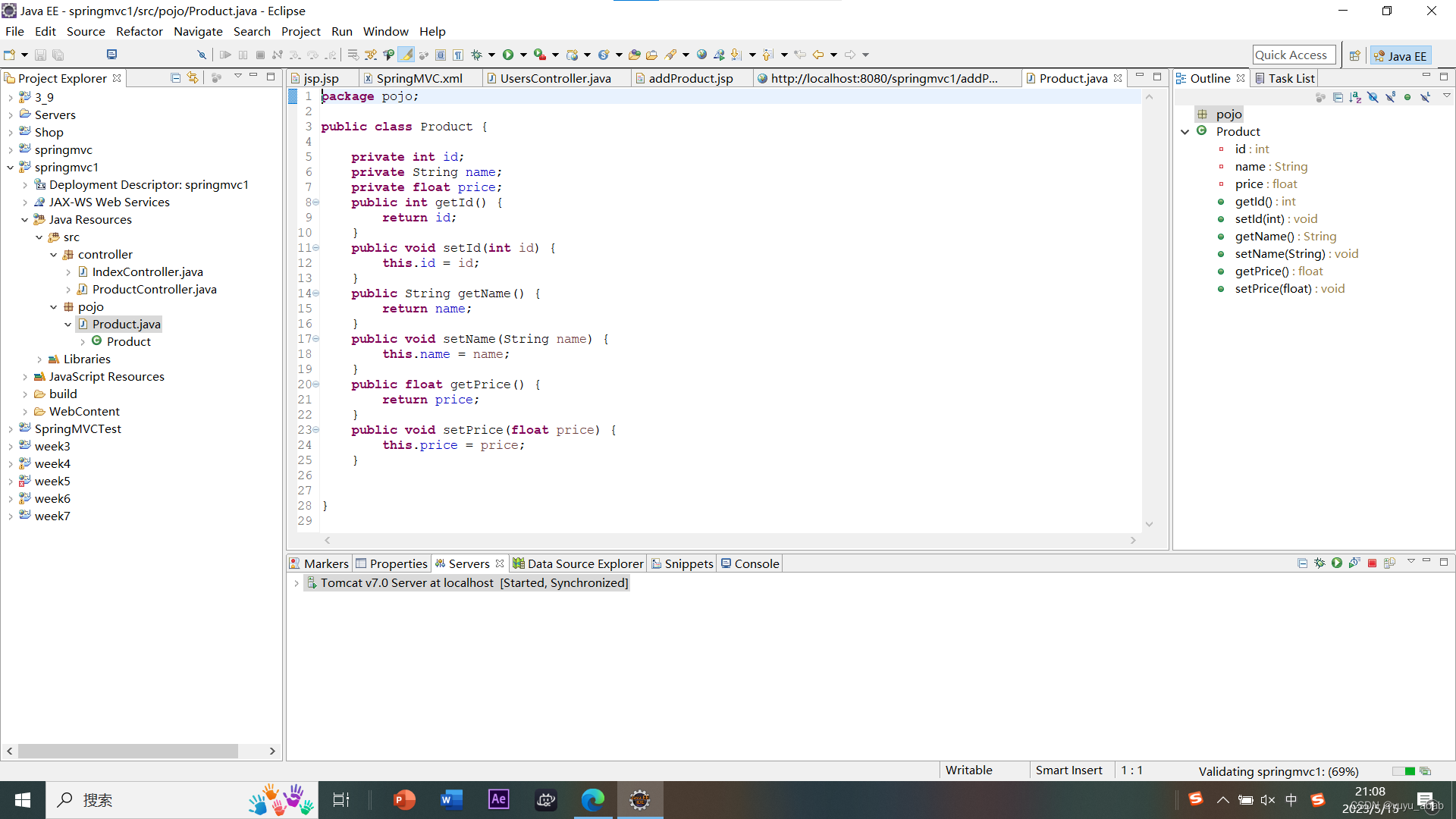Open the Refactor menu
This screenshot has height=819, width=1456.
(x=140, y=31)
